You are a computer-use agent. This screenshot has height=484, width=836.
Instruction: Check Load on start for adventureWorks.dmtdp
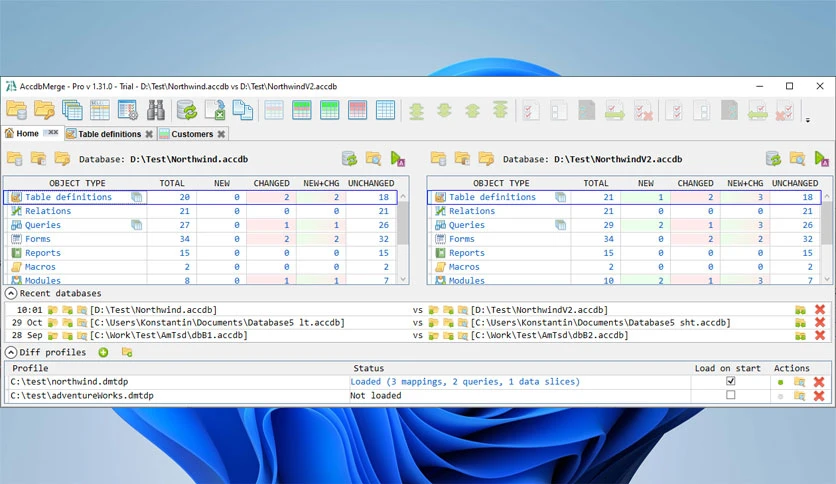pyautogui.click(x=730, y=395)
